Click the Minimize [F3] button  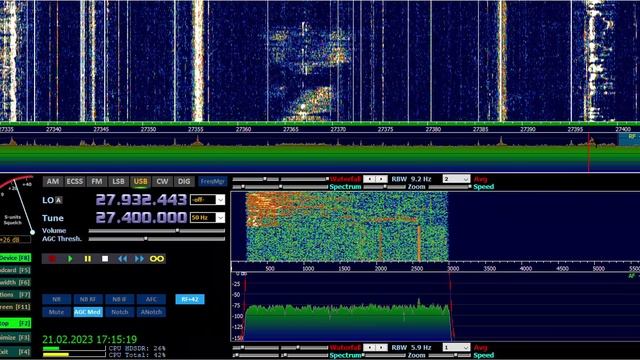(x=15, y=338)
